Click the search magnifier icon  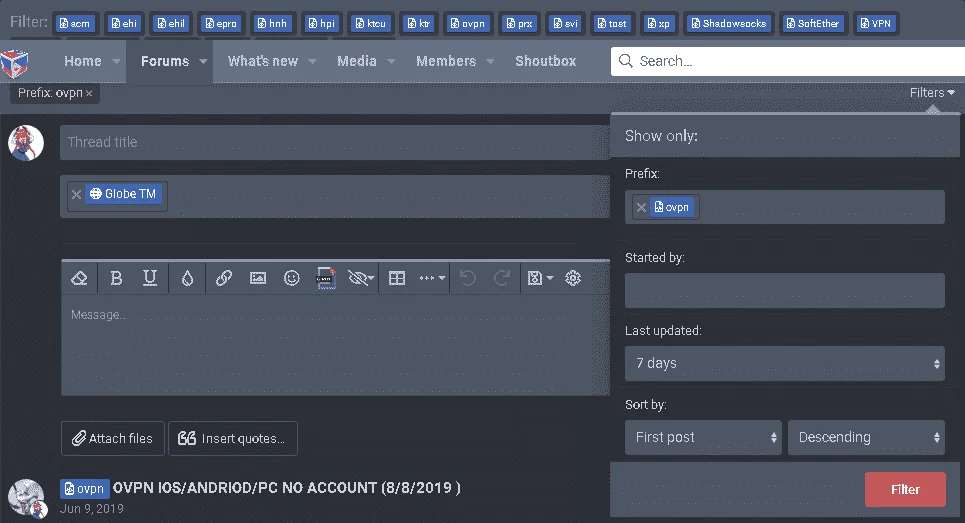point(625,61)
